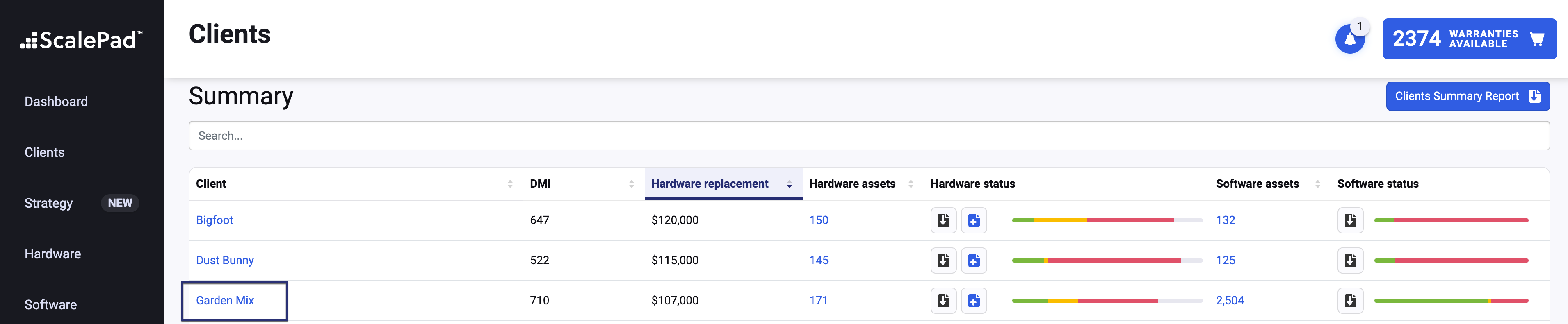Open the notification bell icon

[1349, 39]
